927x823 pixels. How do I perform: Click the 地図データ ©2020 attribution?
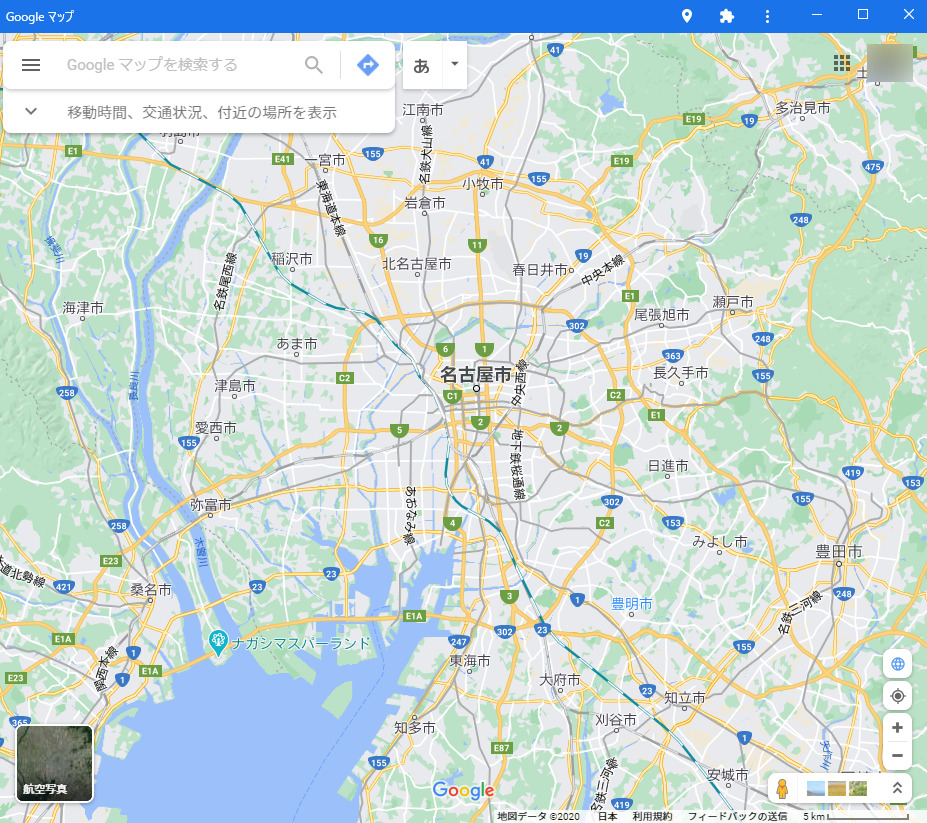click(538, 816)
